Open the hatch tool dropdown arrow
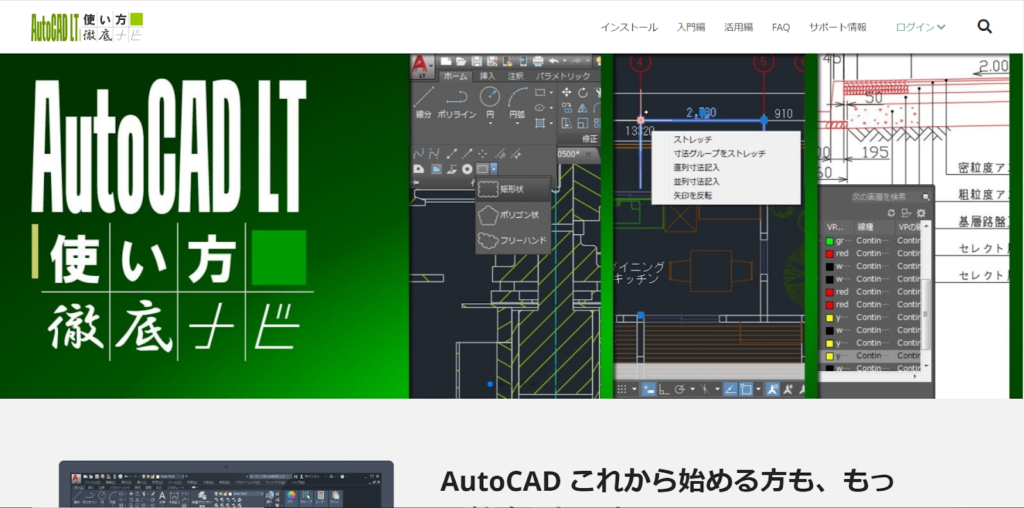1024x508 pixels. [x=551, y=123]
